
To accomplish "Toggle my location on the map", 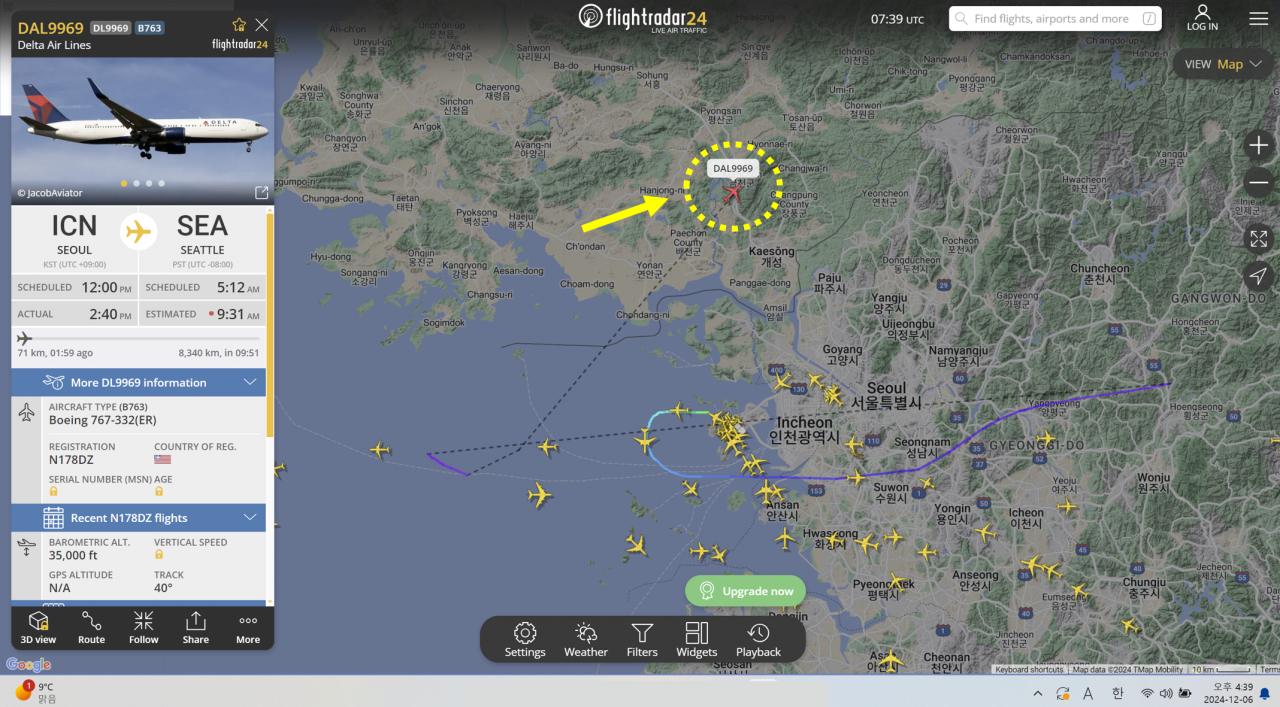I will coord(1258,276).
